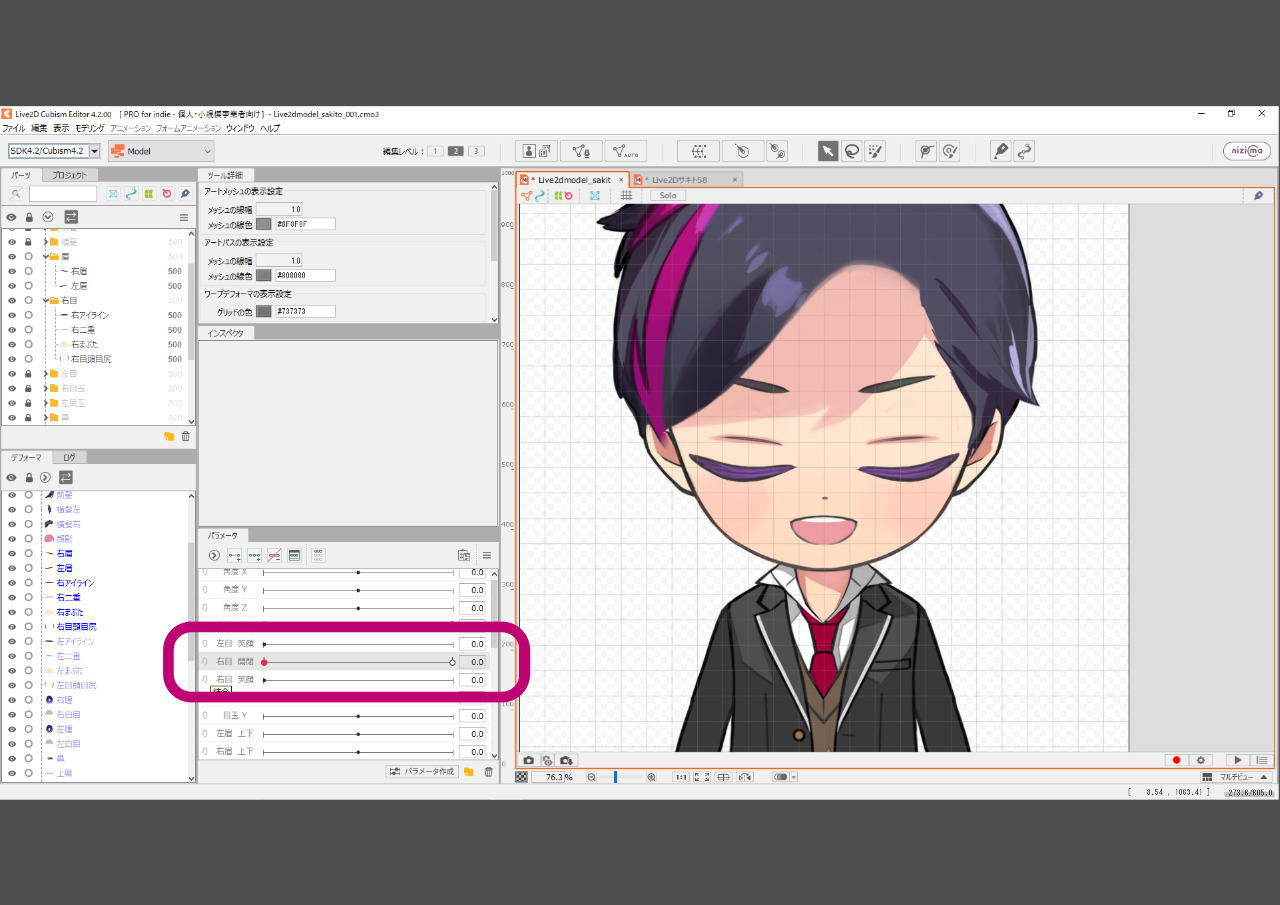Screen dimensions: 1280x905
Task: Click the create rotation deformer icon
Action: (742, 151)
